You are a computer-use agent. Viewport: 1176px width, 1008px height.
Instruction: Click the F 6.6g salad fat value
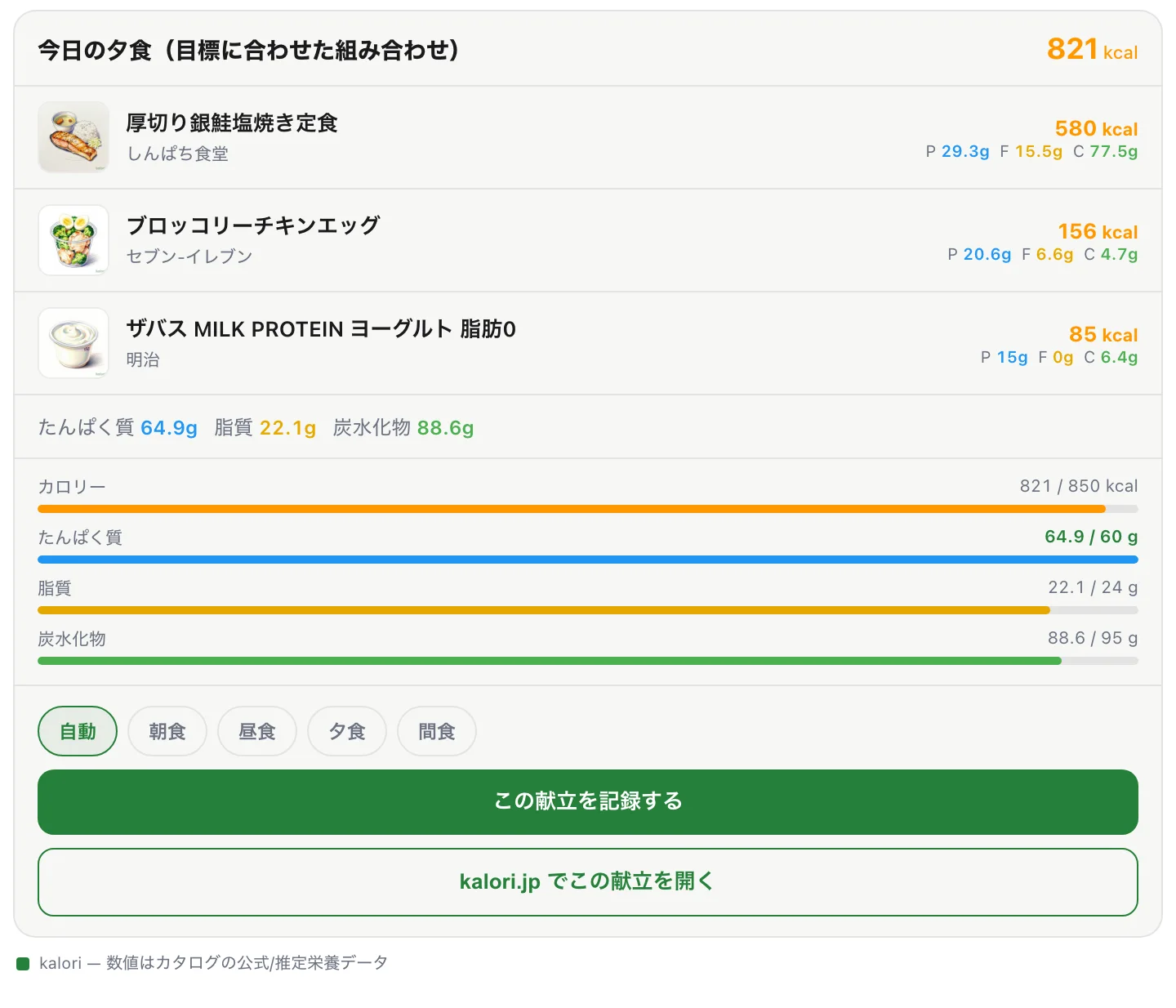[1048, 254]
